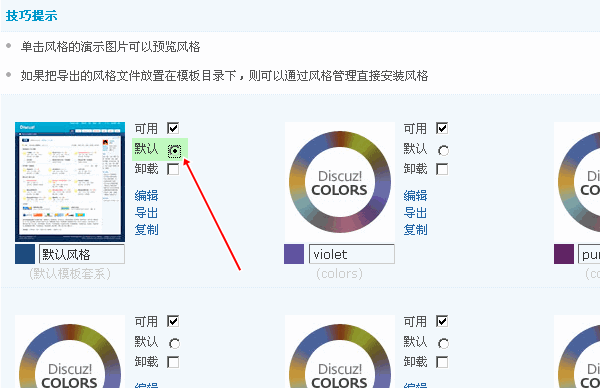
Task: Click 复制 link for 默认风格
Action: click(x=146, y=230)
